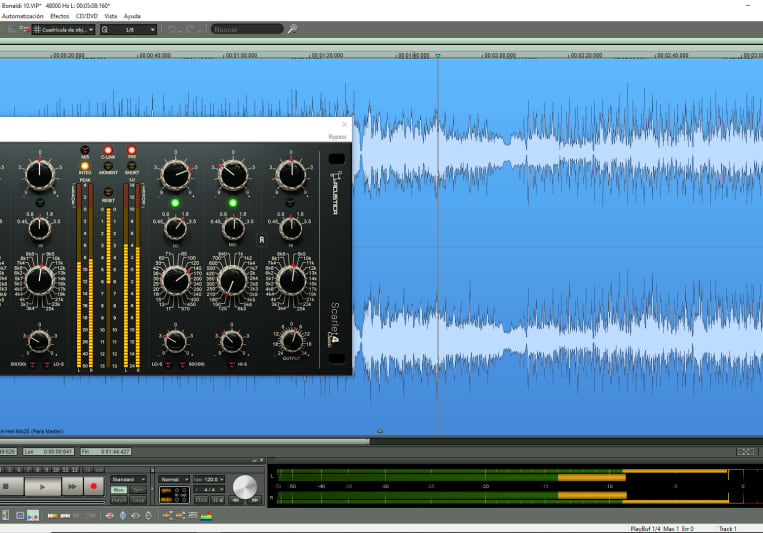Click the Play transport button
The width and height of the screenshot is (763, 533).
point(43,486)
